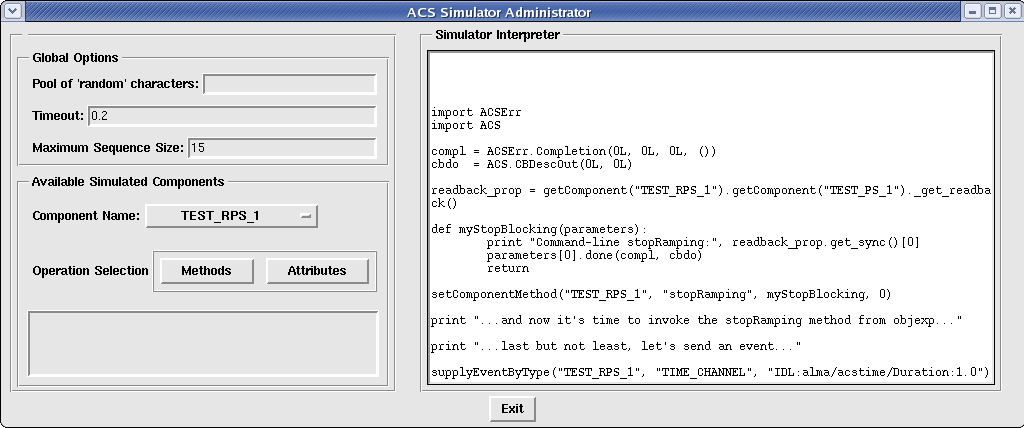The image size is (1024, 428).
Task: Click the Attributes operation button
Action: 317,271
